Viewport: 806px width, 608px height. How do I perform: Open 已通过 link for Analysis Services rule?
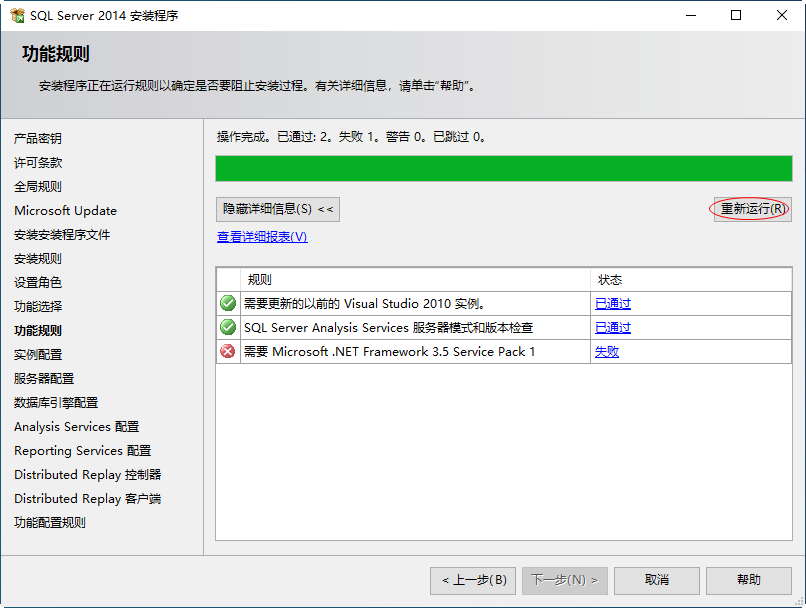(x=613, y=327)
